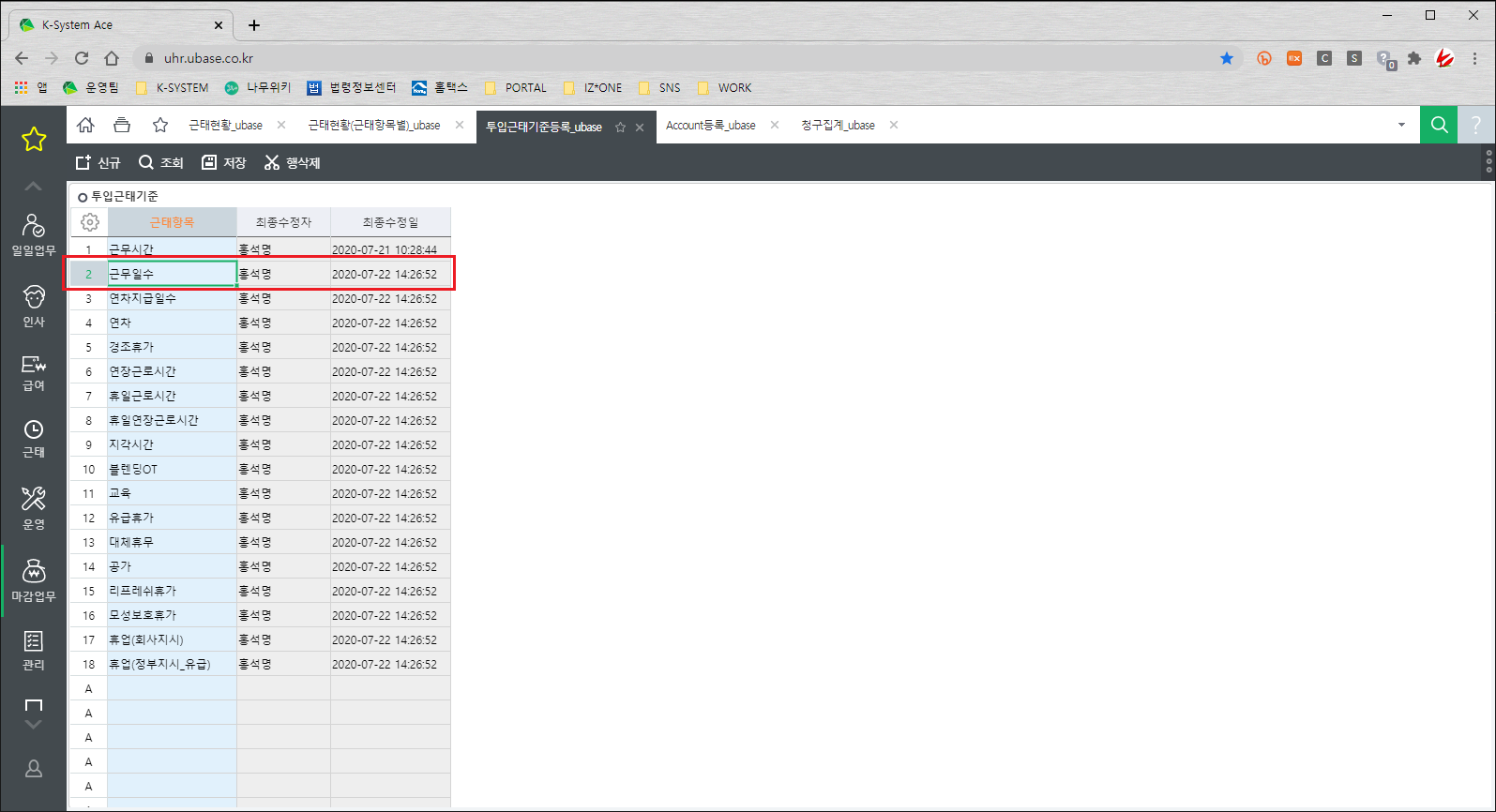Switch to Account등록_ubase tab
This screenshot has width=1496, height=812.
(711, 125)
